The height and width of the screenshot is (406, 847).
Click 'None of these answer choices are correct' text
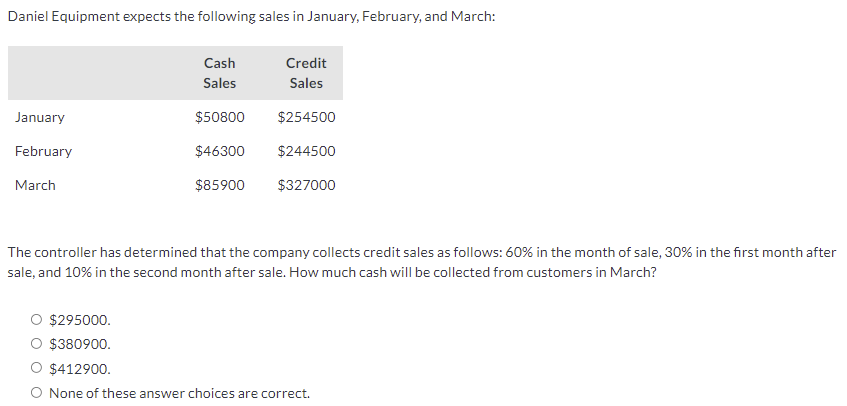[179, 393]
